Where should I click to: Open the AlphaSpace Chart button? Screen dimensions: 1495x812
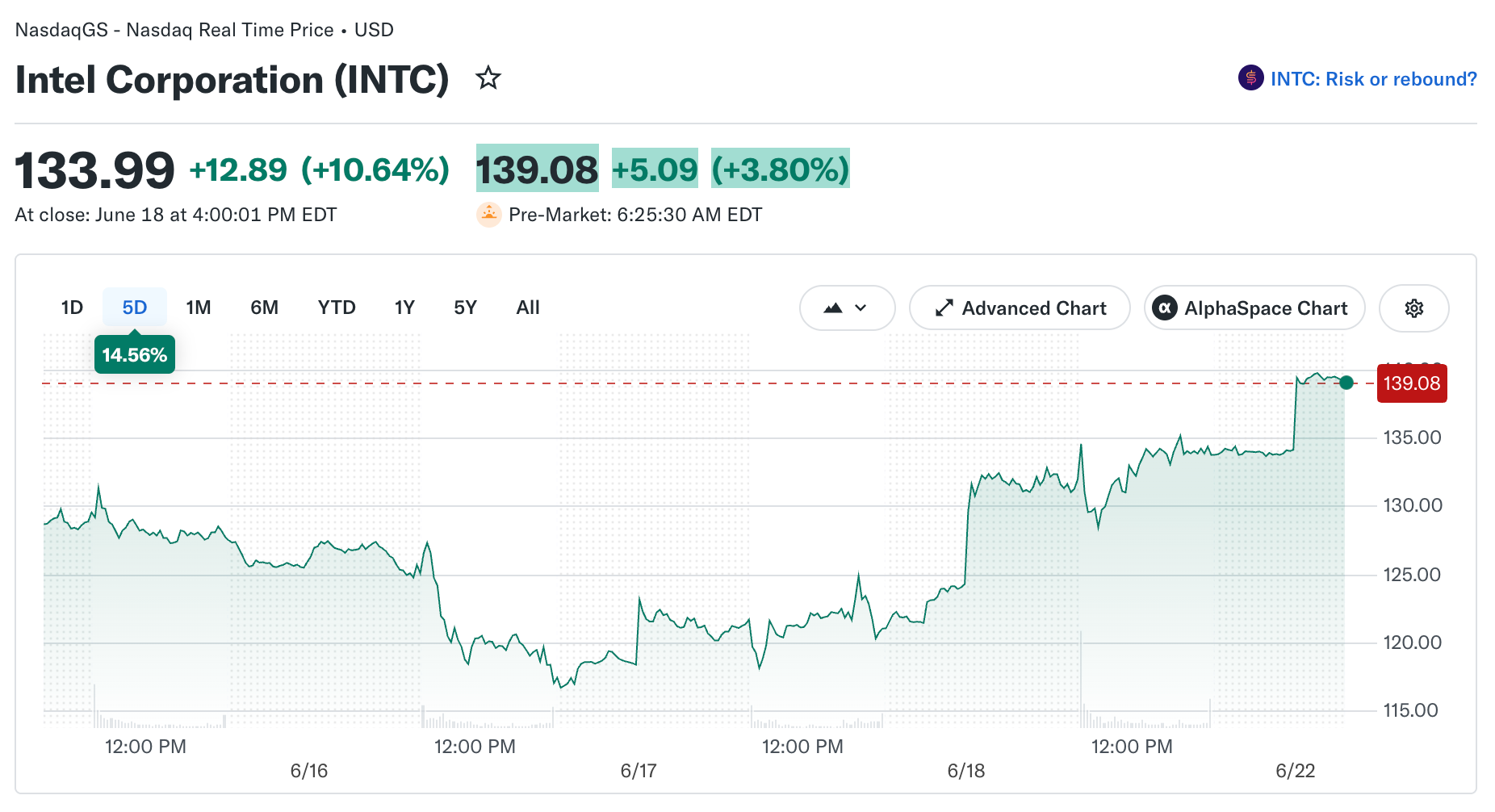(1254, 308)
